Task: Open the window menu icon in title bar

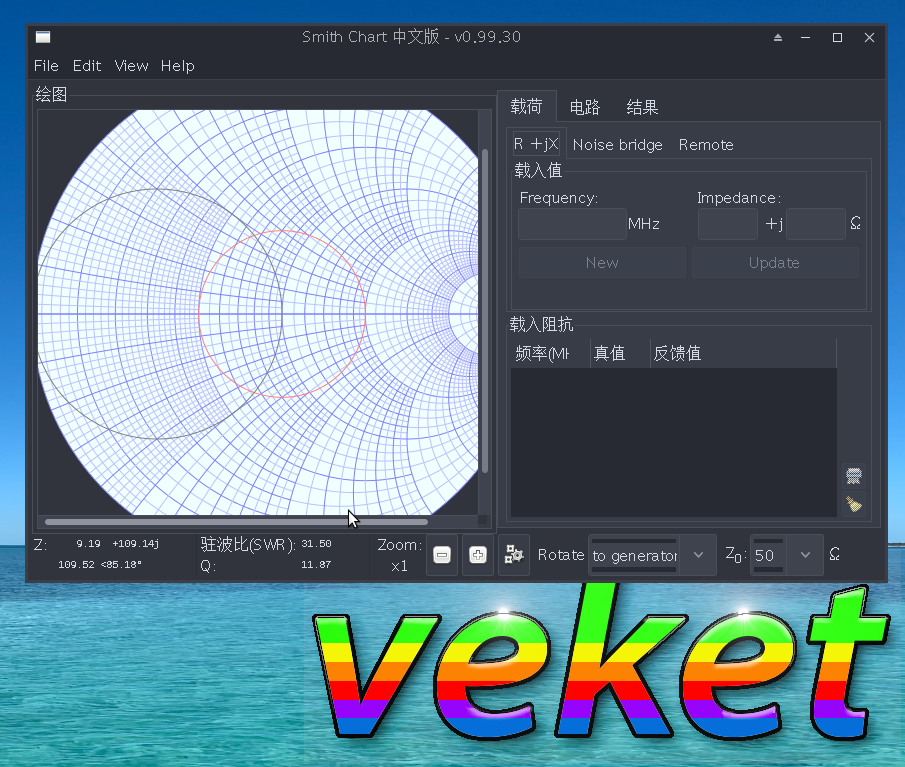Action: coord(43,38)
